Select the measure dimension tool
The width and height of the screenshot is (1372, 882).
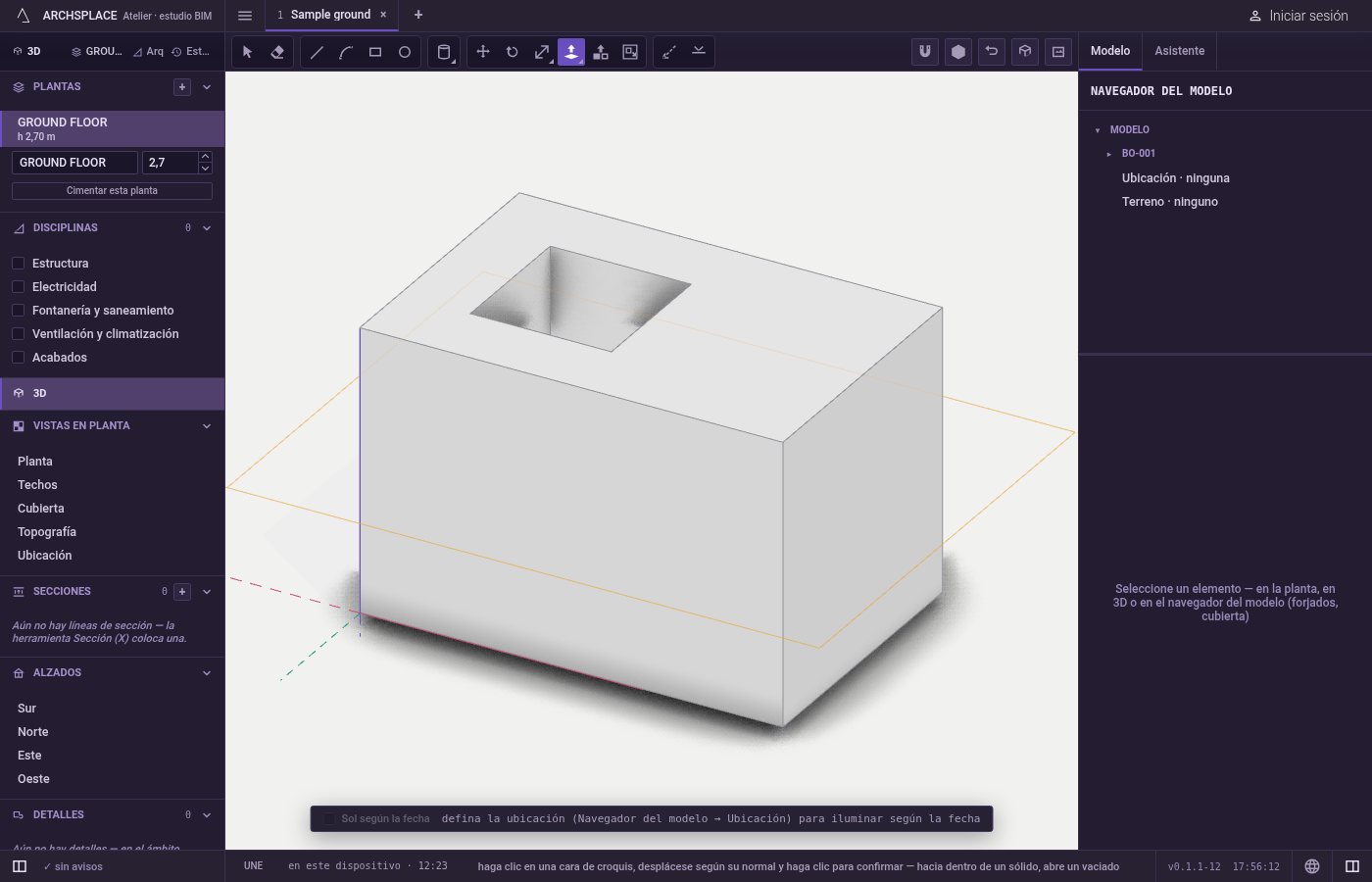coord(669,52)
